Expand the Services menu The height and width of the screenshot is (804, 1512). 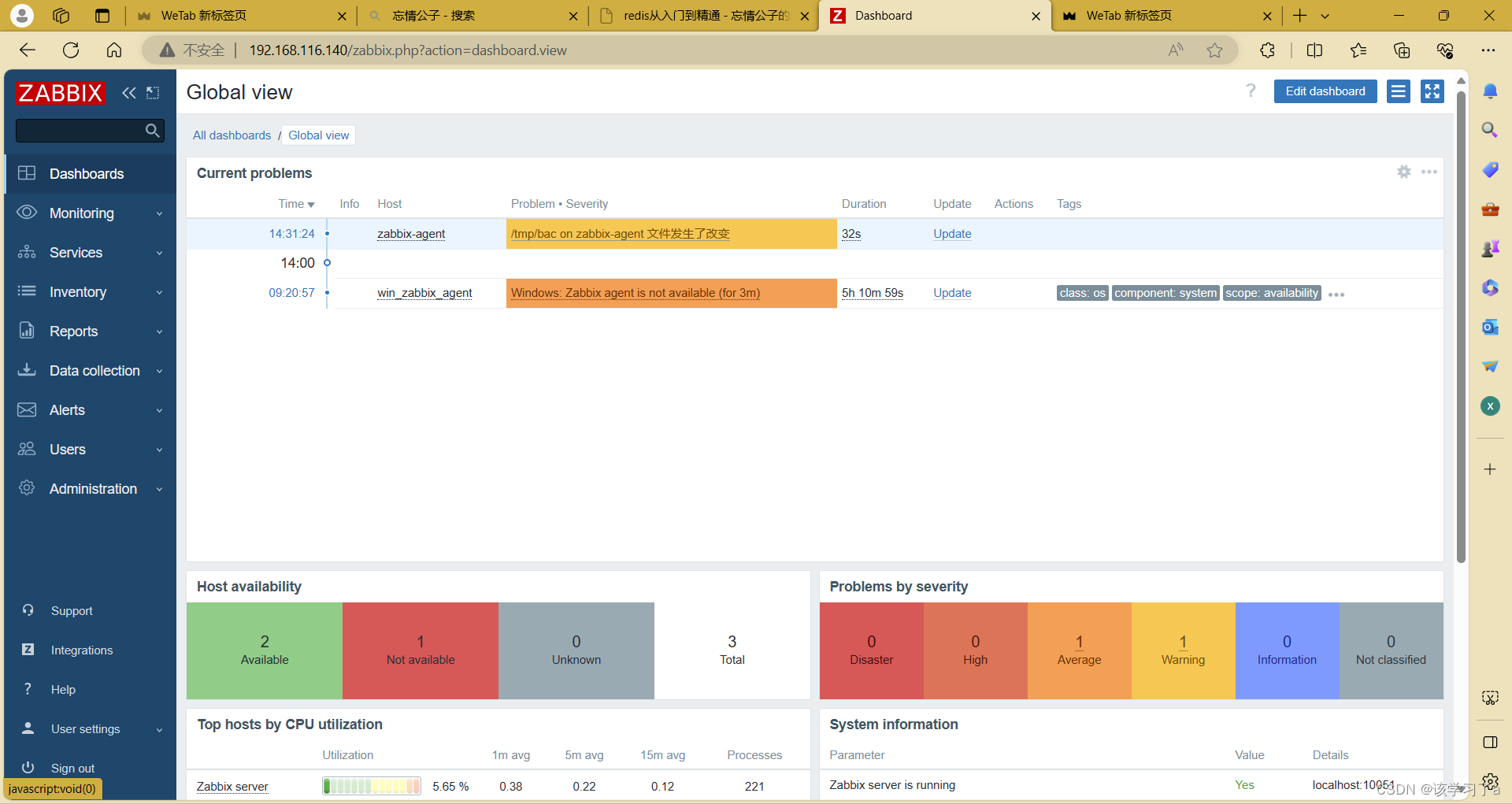click(90, 253)
